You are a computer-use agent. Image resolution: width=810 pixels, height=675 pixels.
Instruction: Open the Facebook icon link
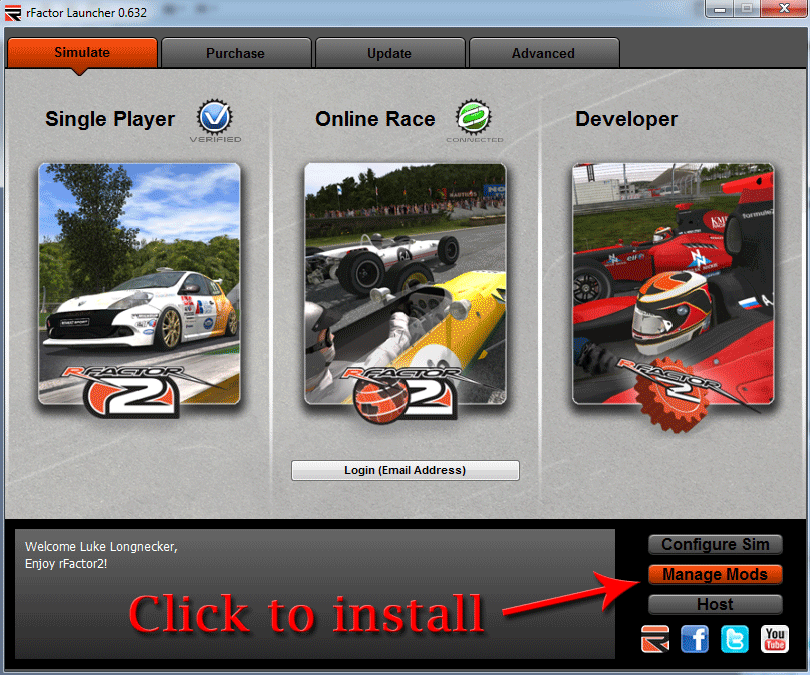point(695,639)
